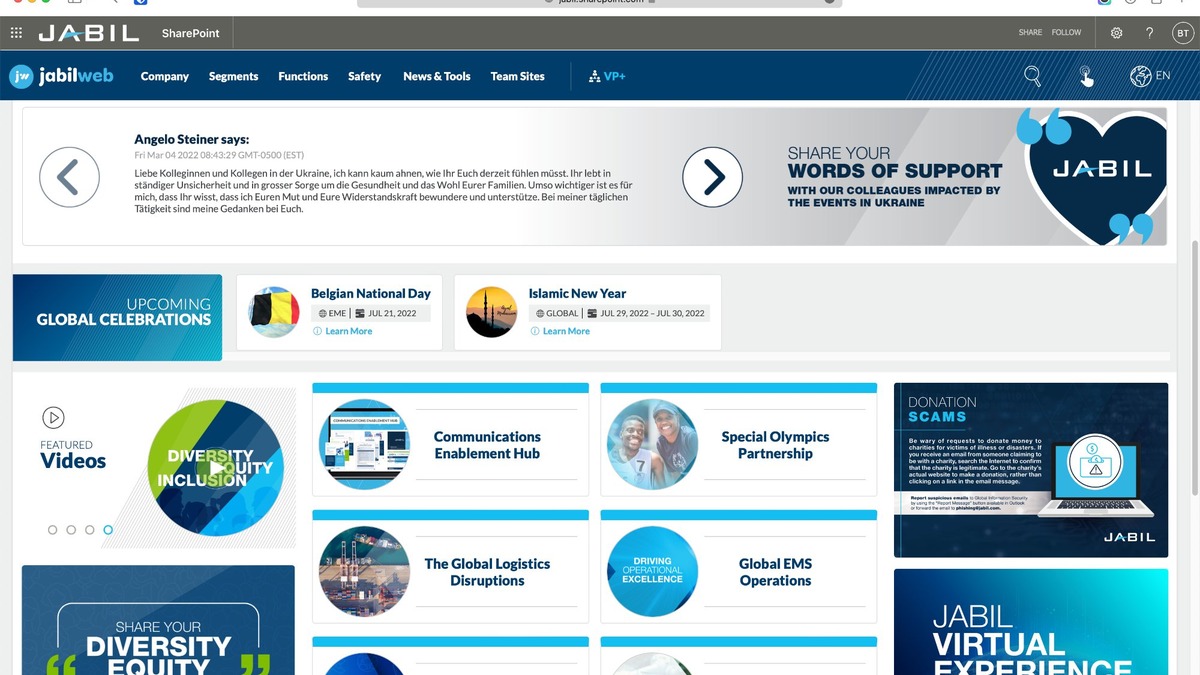Open the Company dropdown menu

(x=164, y=76)
